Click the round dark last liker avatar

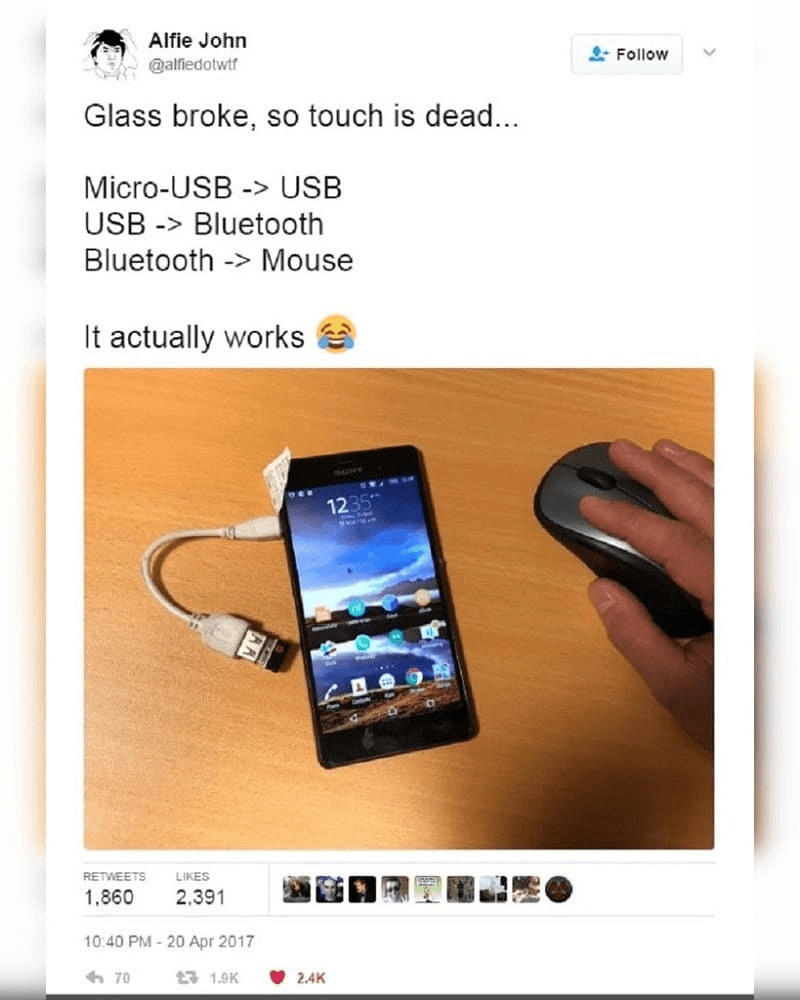(x=558, y=889)
